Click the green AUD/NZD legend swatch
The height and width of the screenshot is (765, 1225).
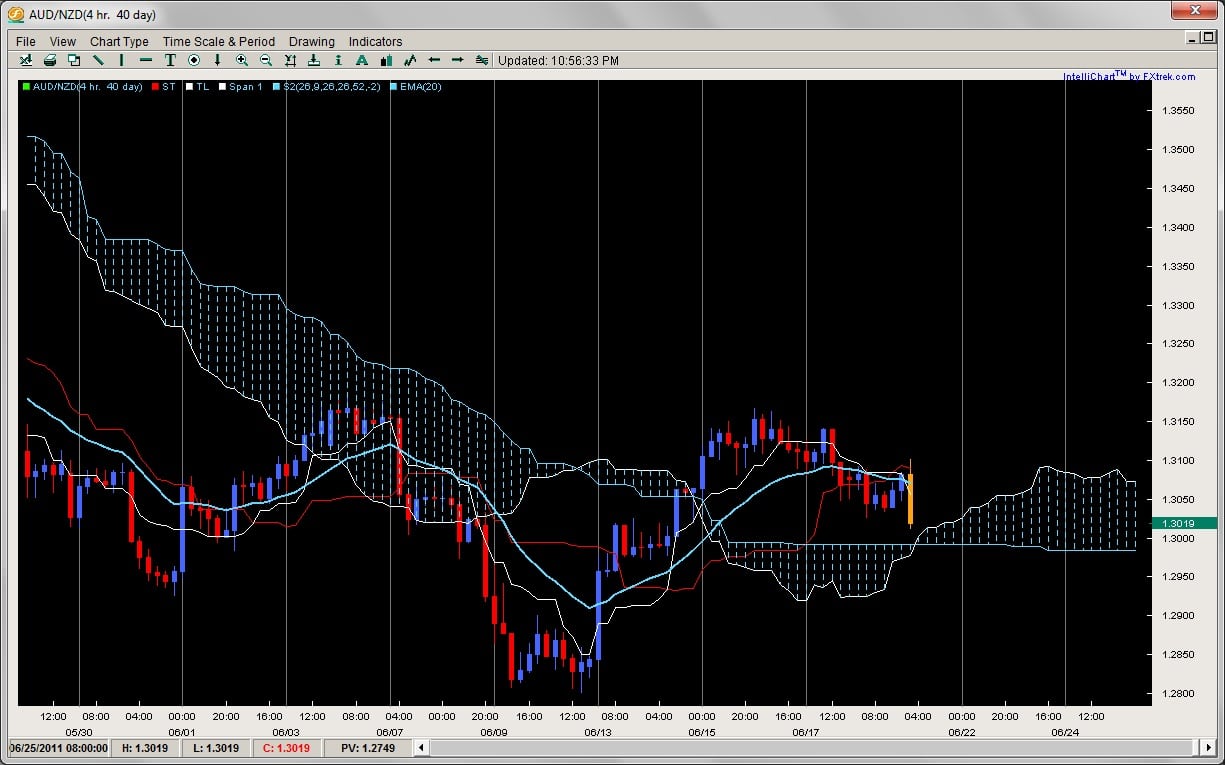[x=26, y=87]
